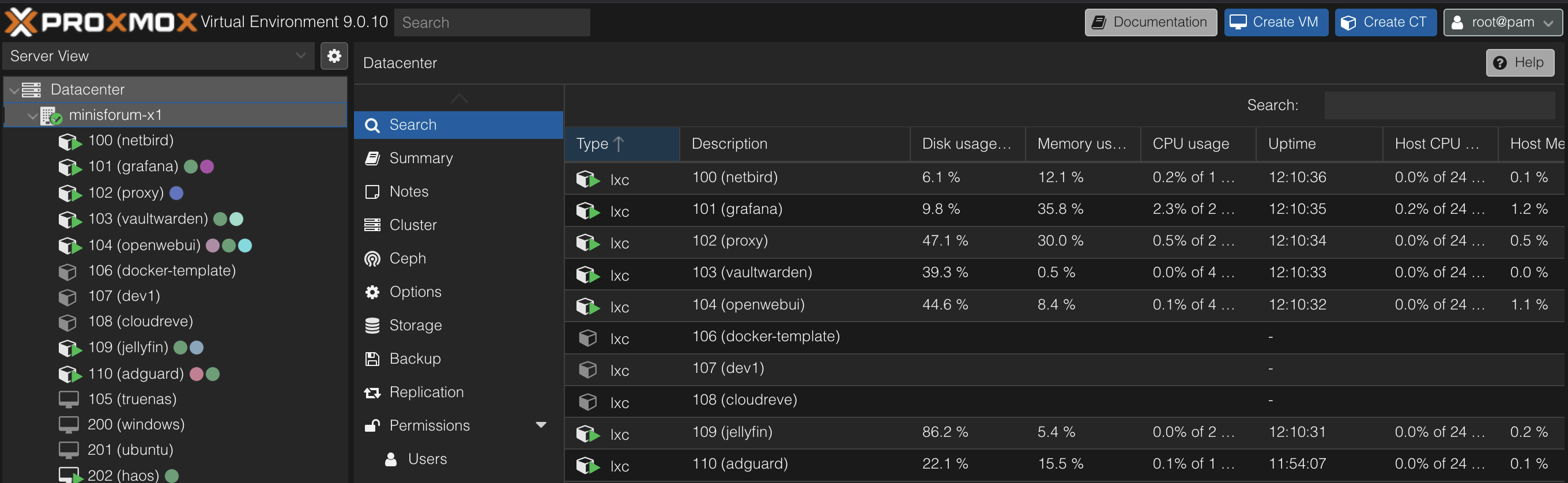Click the purple tag dot on 101 (grafana)

[207, 166]
